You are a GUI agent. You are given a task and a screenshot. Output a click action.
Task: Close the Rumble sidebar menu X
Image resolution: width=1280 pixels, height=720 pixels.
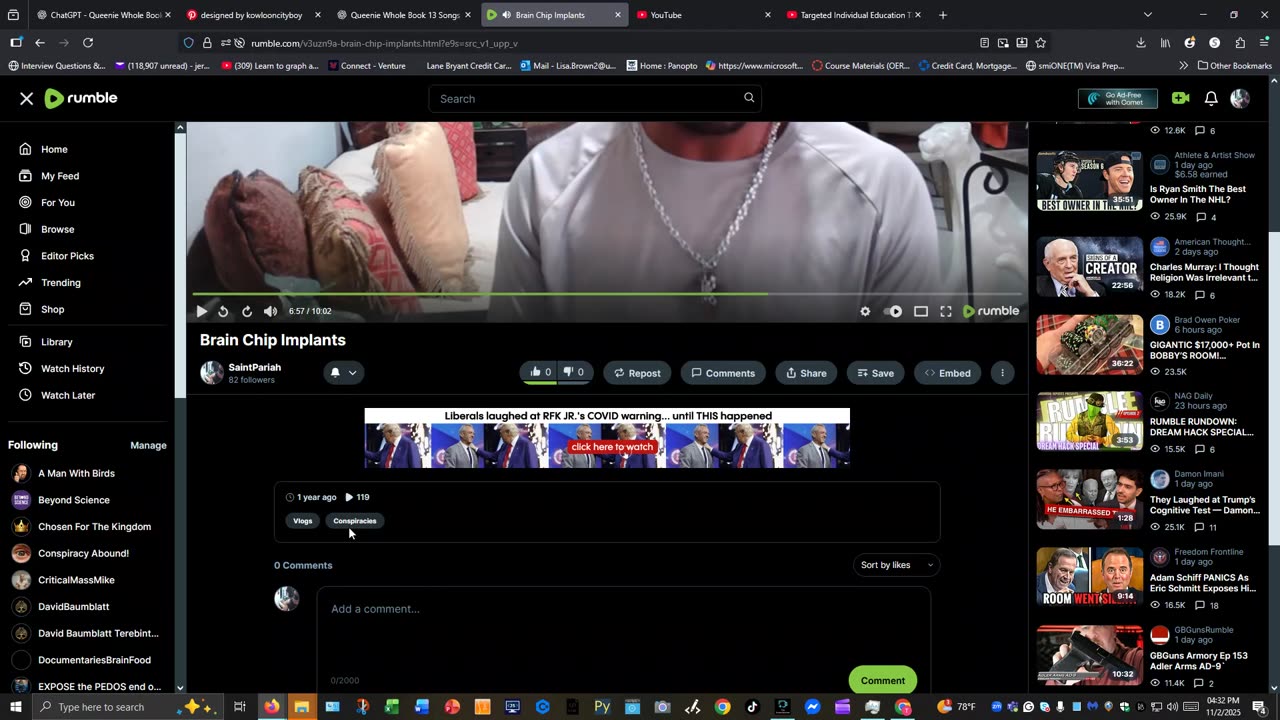pos(27,98)
